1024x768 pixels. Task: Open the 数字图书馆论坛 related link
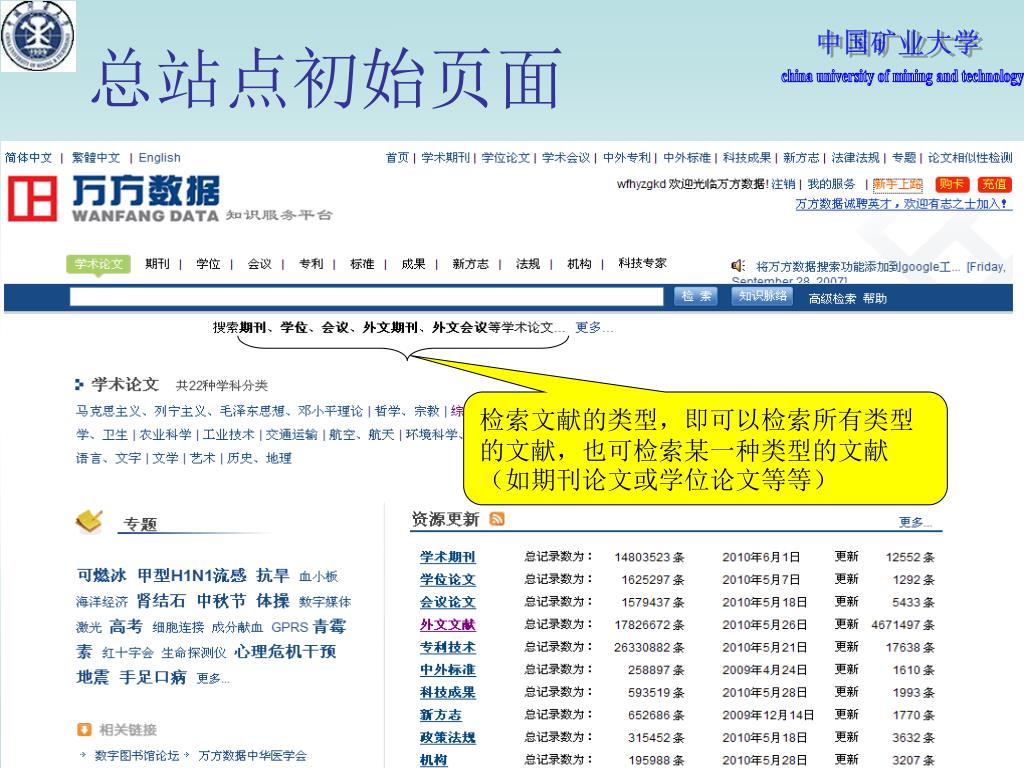[x=136, y=756]
